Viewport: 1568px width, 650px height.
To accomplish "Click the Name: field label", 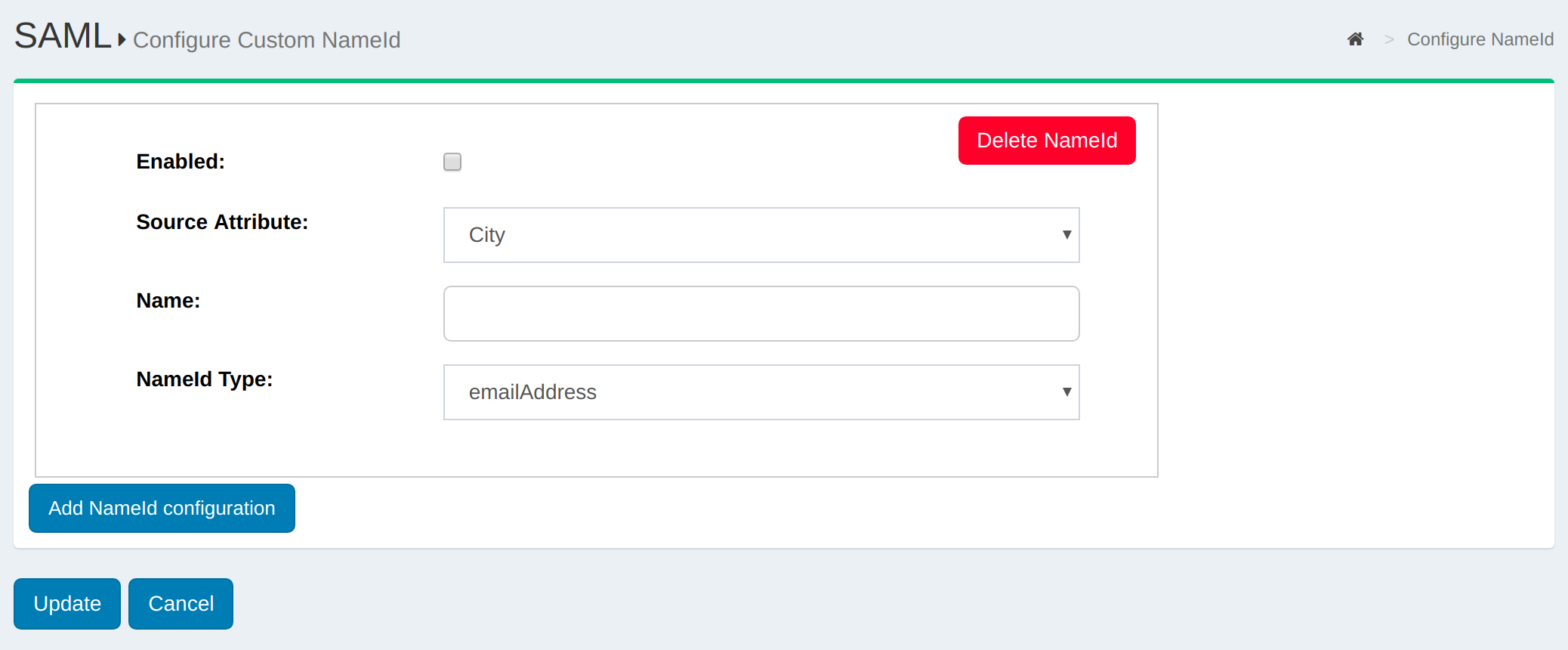I will coord(168,301).
